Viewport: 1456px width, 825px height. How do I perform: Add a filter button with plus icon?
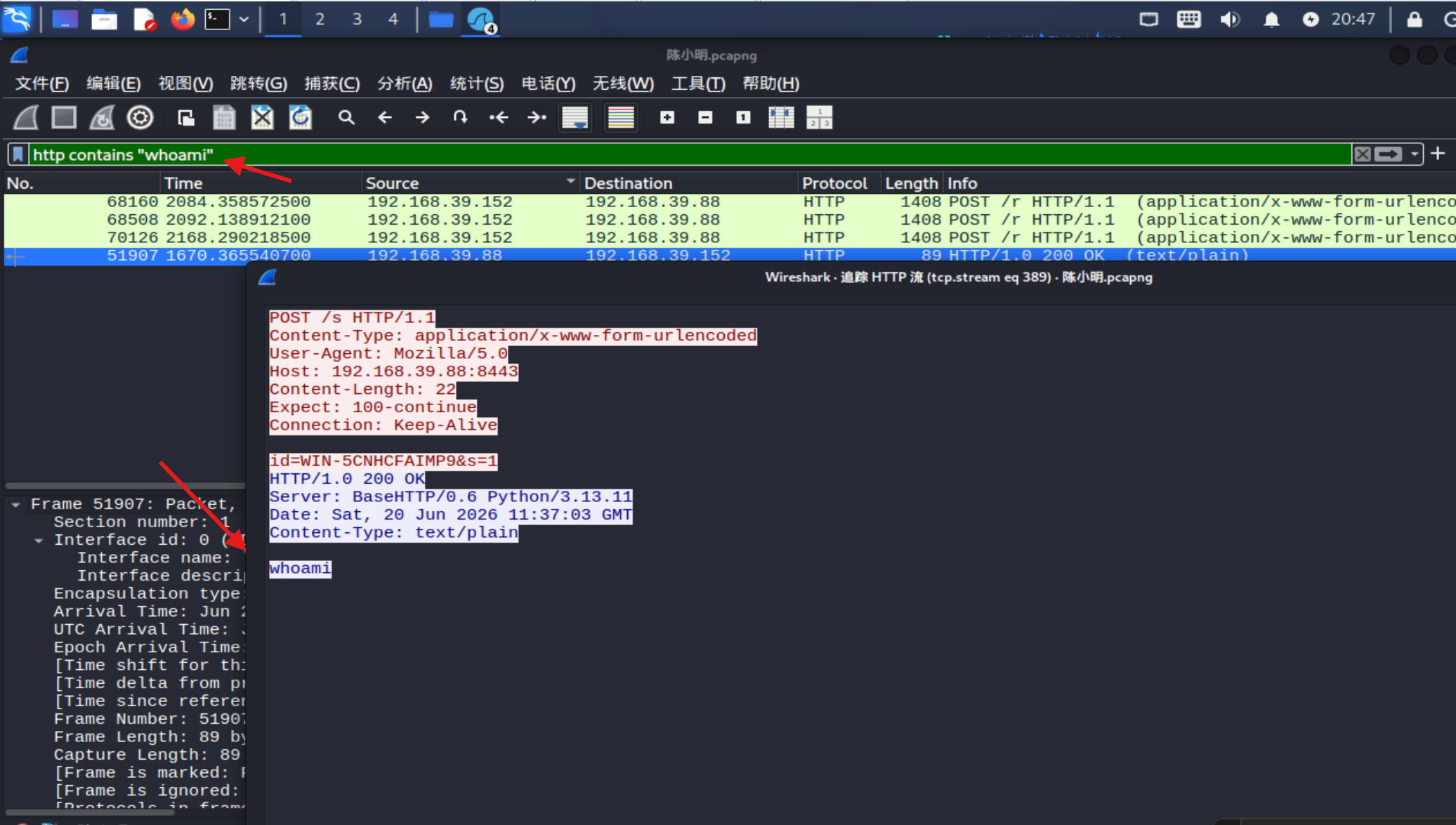tap(1438, 154)
